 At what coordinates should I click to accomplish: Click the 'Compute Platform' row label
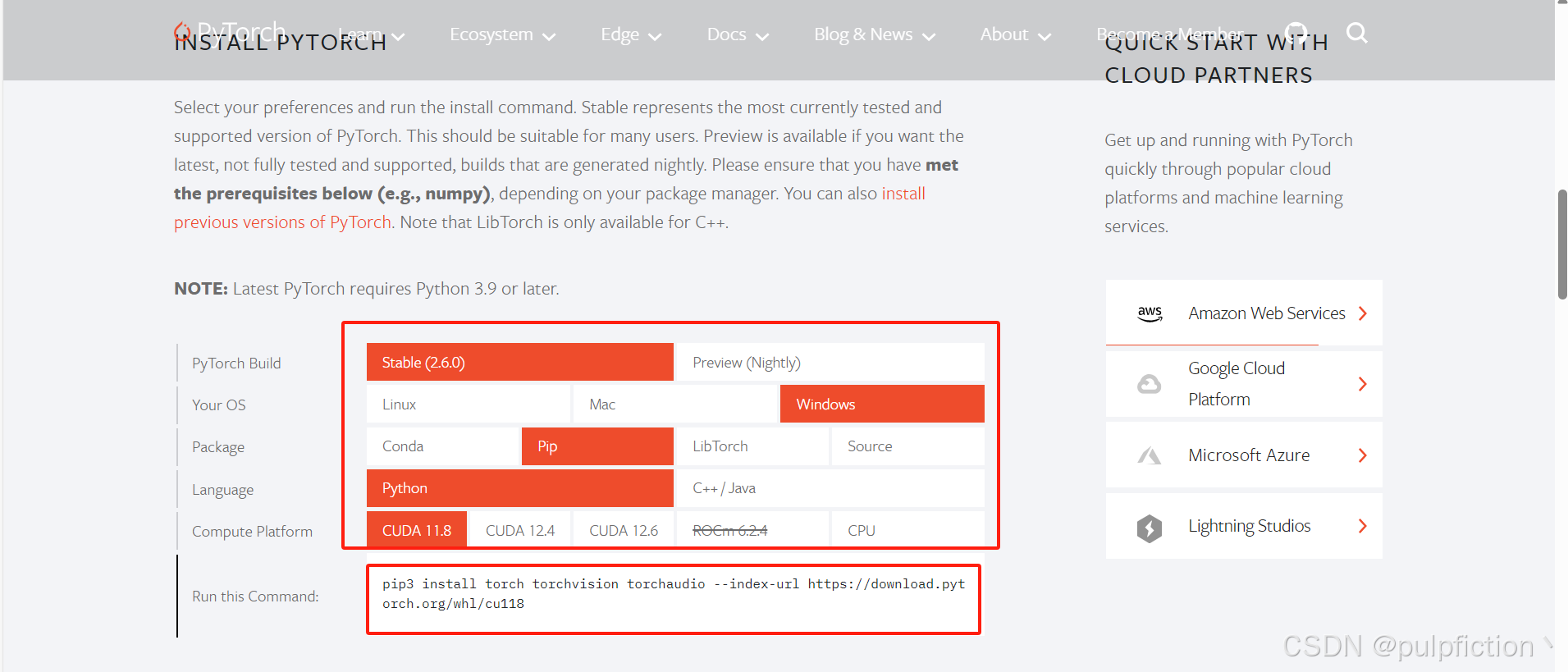252,532
